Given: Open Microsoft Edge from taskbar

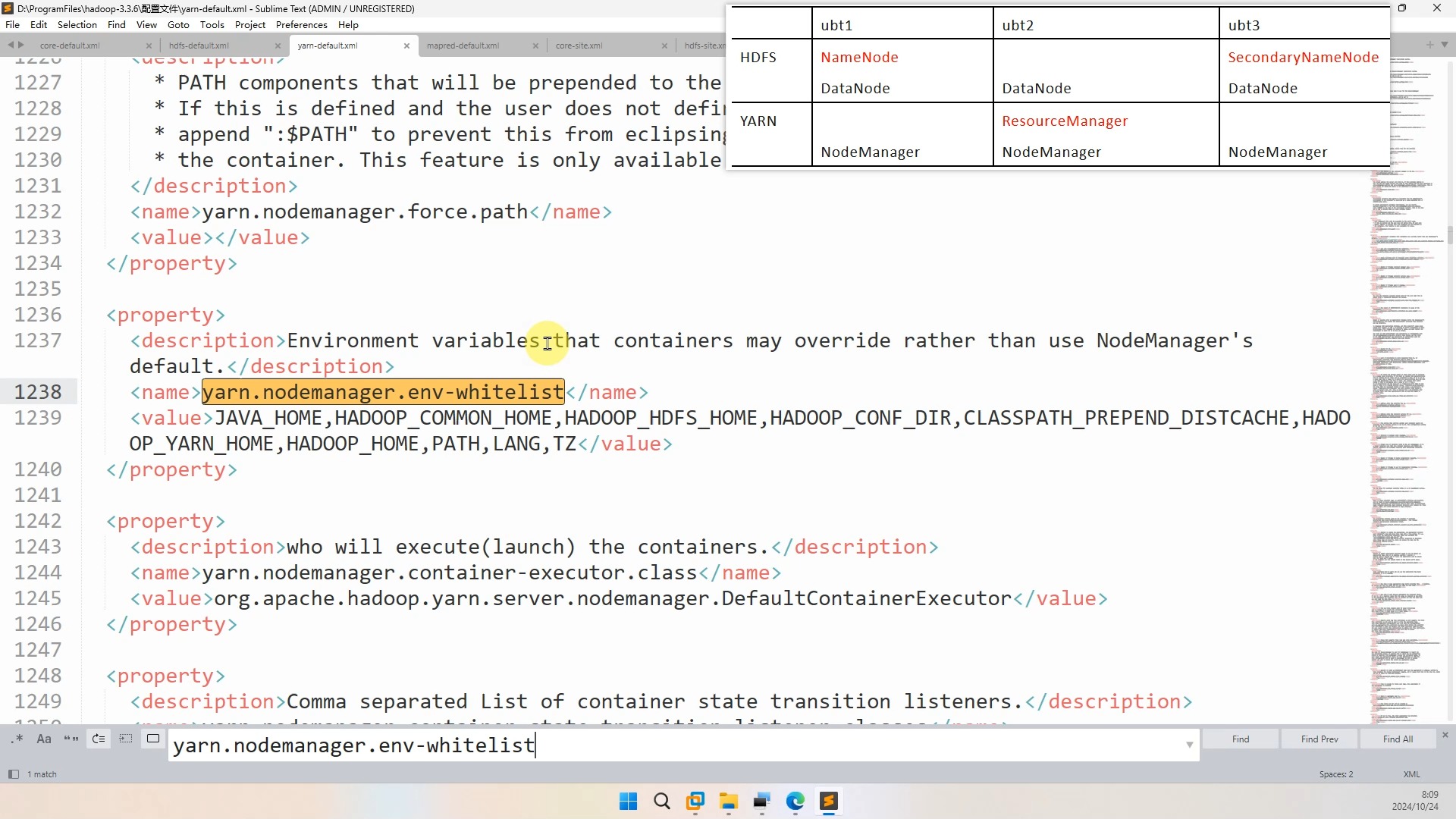Looking at the screenshot, I should 795,802.
